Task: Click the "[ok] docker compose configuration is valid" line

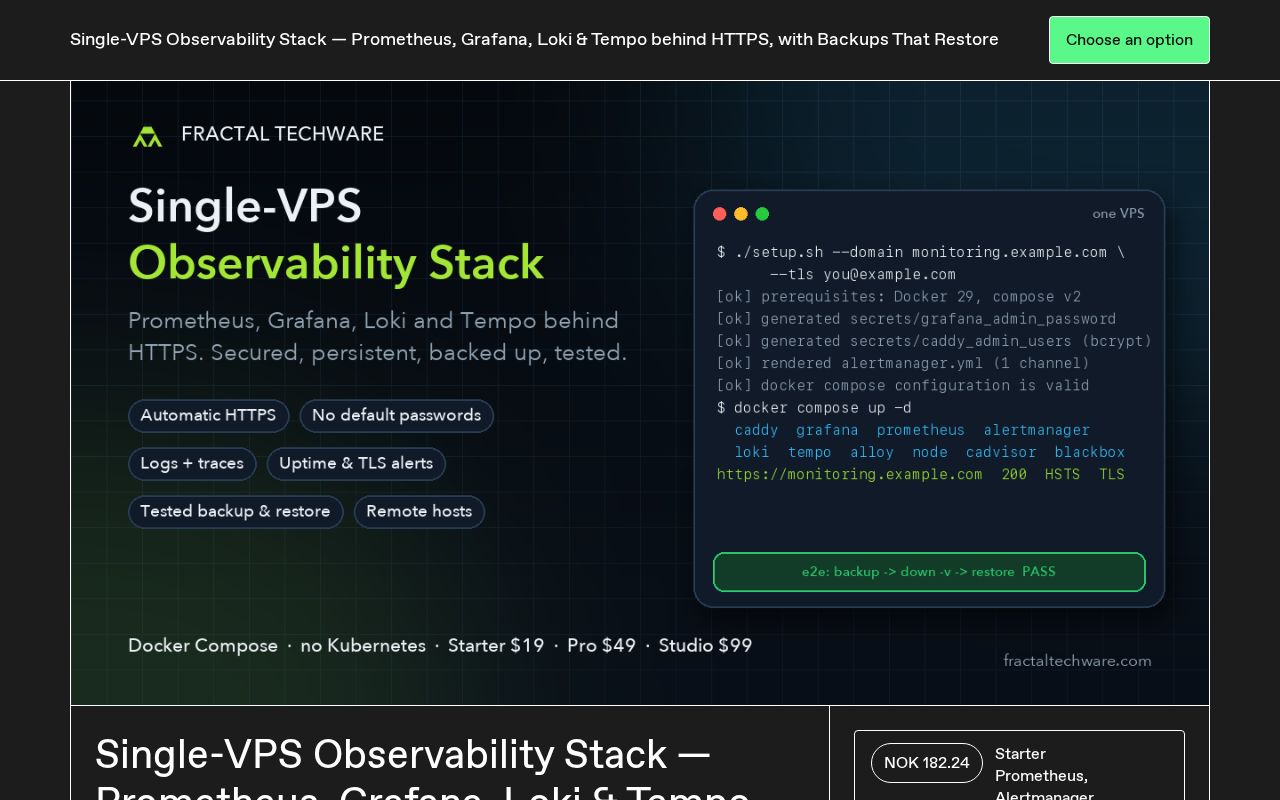Action: click(x=903, y=386)
